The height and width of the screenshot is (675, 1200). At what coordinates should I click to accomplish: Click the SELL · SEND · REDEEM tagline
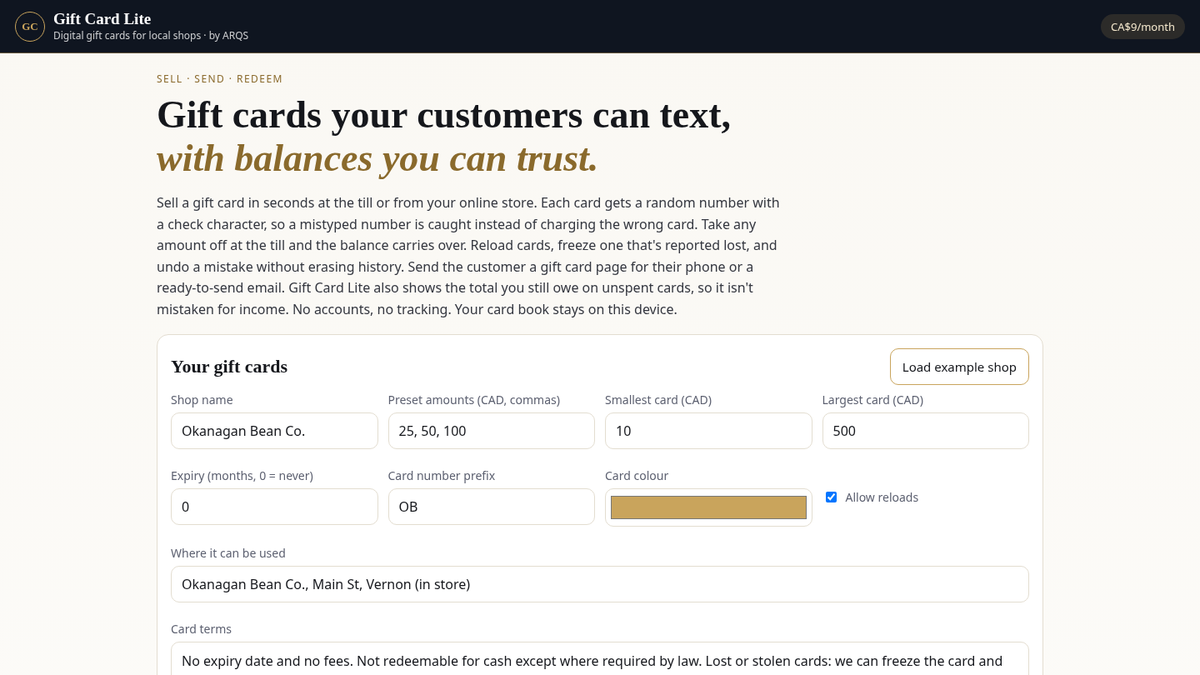[220, 79]
